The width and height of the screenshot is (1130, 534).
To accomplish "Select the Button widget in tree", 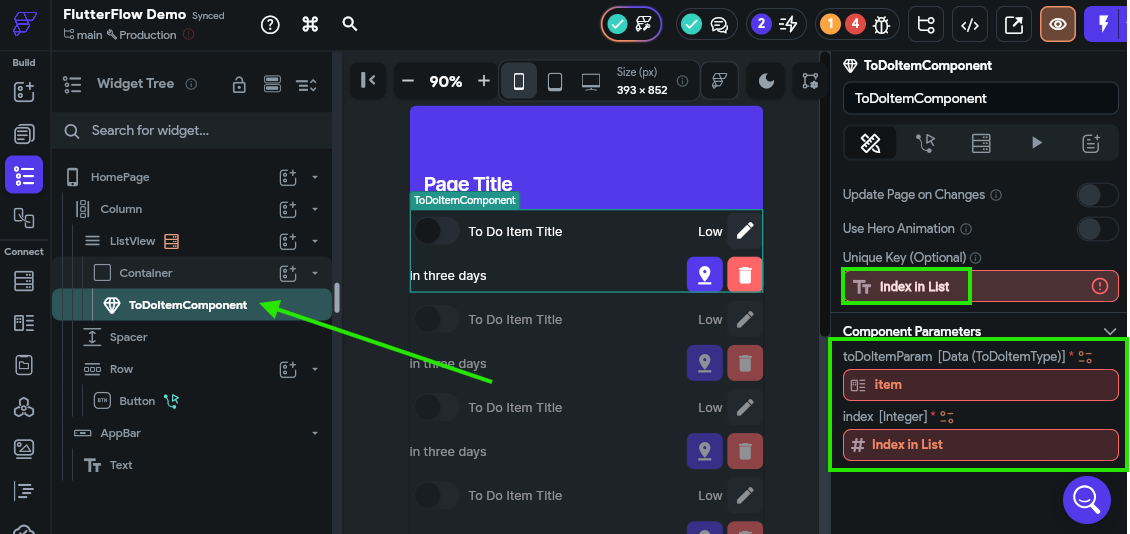I will click(x=137, y=401).
